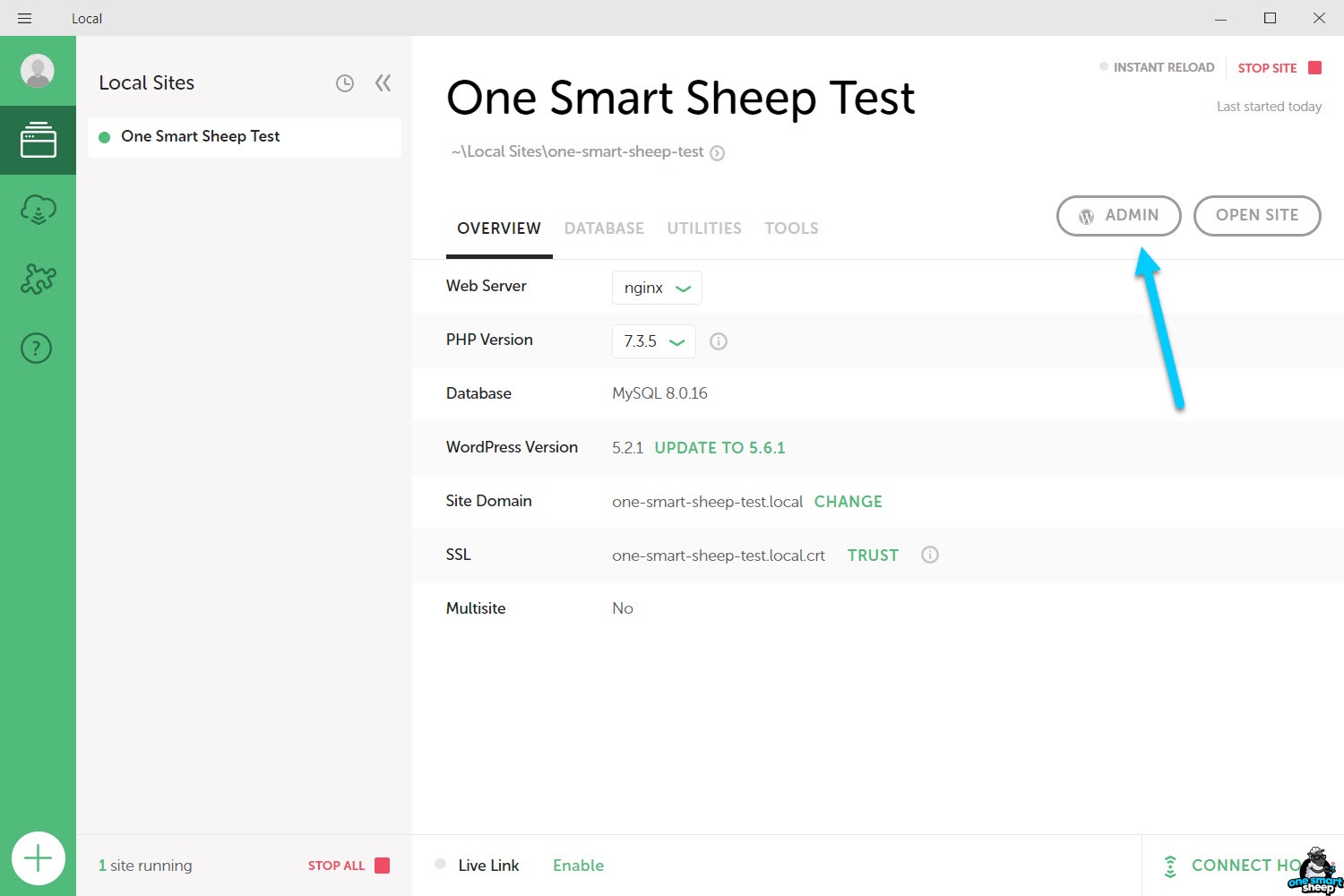Switch to the Database tab
This screenshot has height=896, width=1344.
604,228
